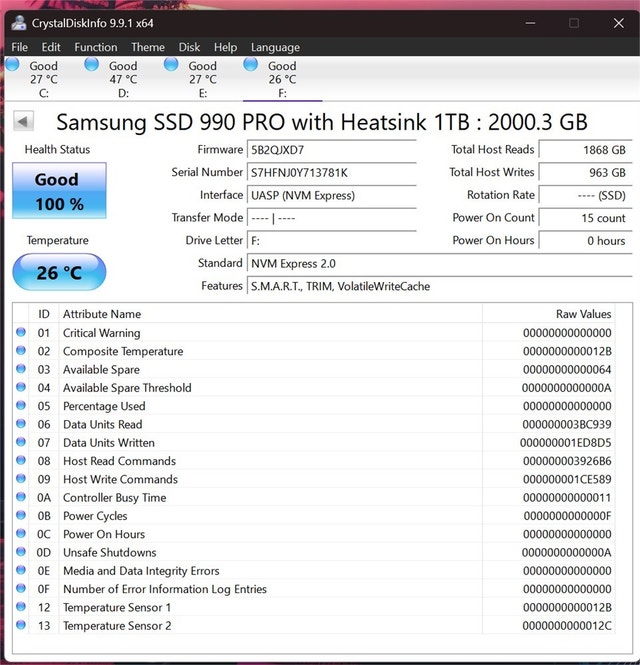The height and width of the screenshot is (665, 640).
Task: Click the blue health icon for drive D:
Action: (x=92, y=65)
